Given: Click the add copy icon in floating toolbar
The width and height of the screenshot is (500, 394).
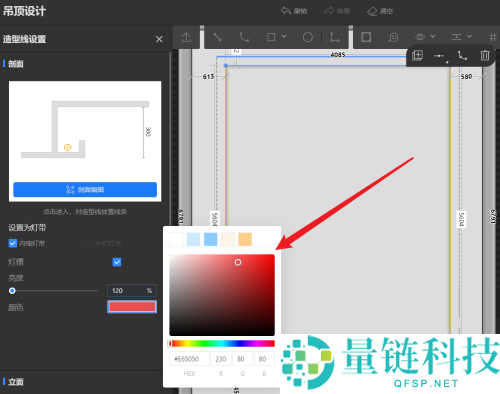Looking at the screenshot, I should click(x=417, y=55).
